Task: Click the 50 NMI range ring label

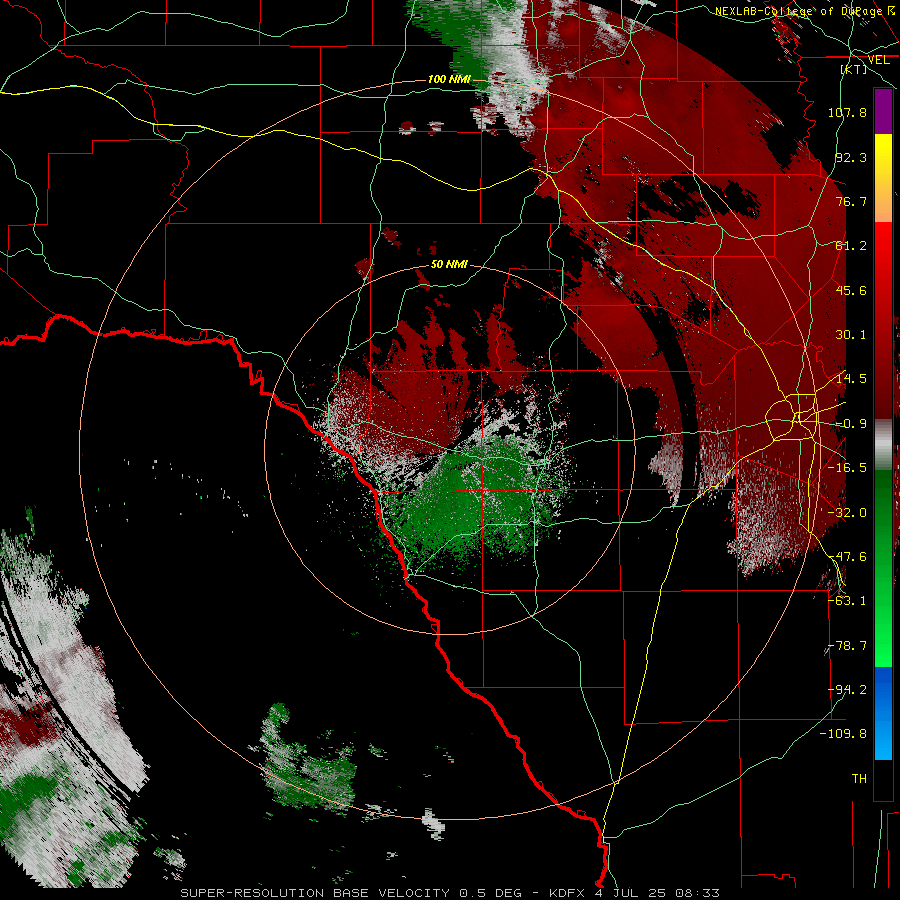Action: [449, 265]
